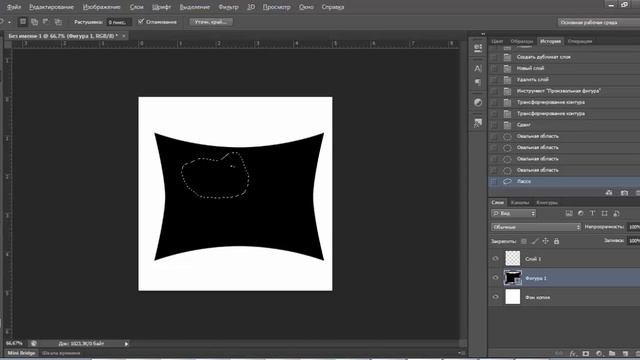
Task: Select the Subtract from selection mode icon
Action: coord(46,22)
